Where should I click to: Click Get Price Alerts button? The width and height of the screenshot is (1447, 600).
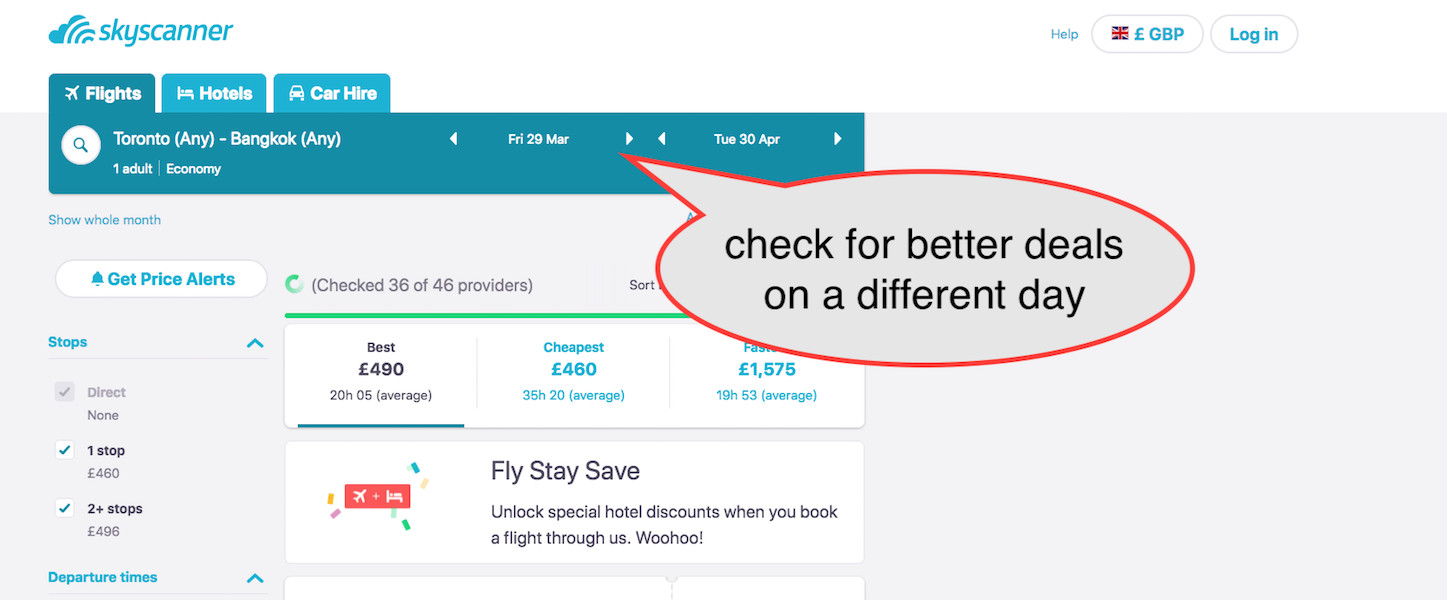pyautogui.click(x=162, y=279)
